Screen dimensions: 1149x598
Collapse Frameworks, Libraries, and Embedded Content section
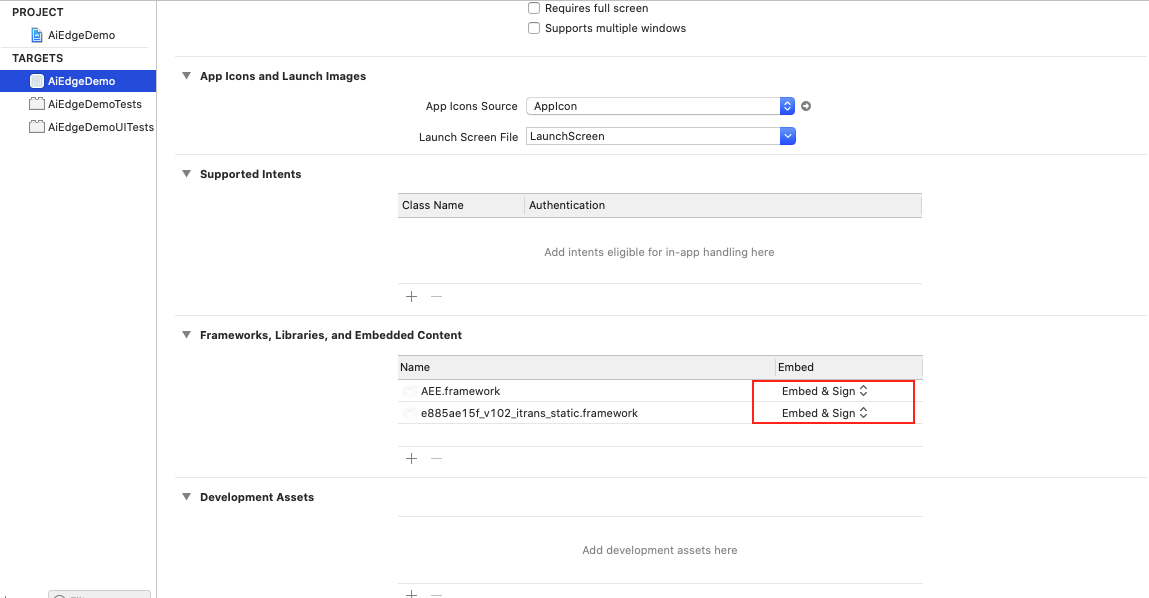[x=186, y=335]
